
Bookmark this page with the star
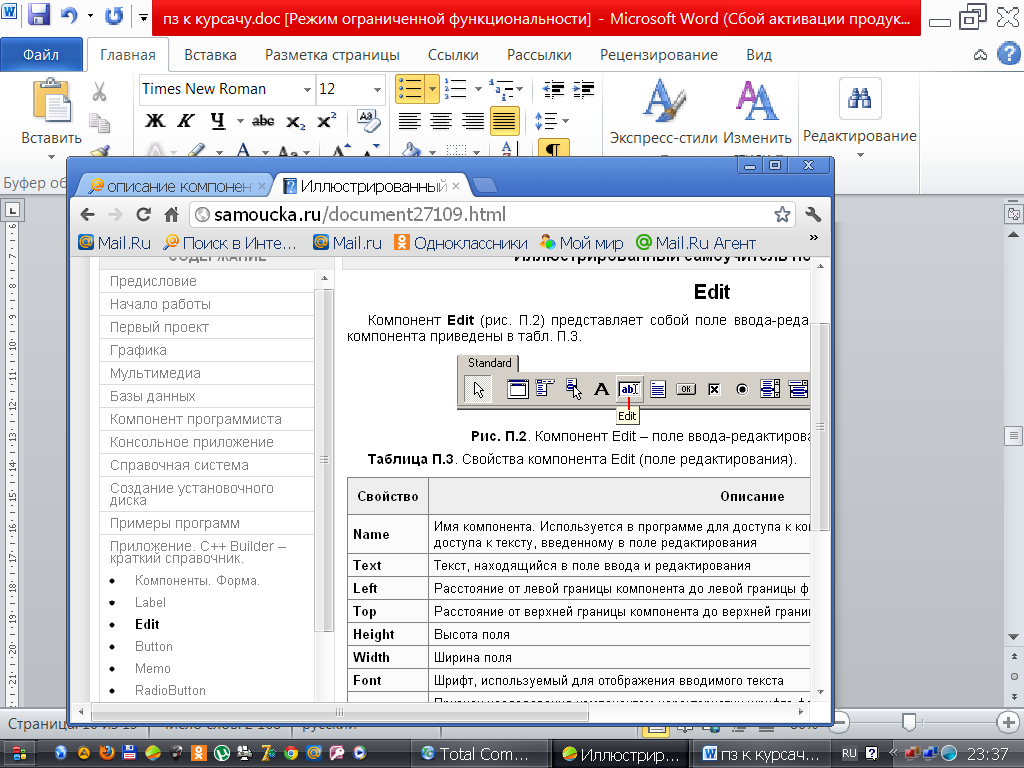(782, 214)
